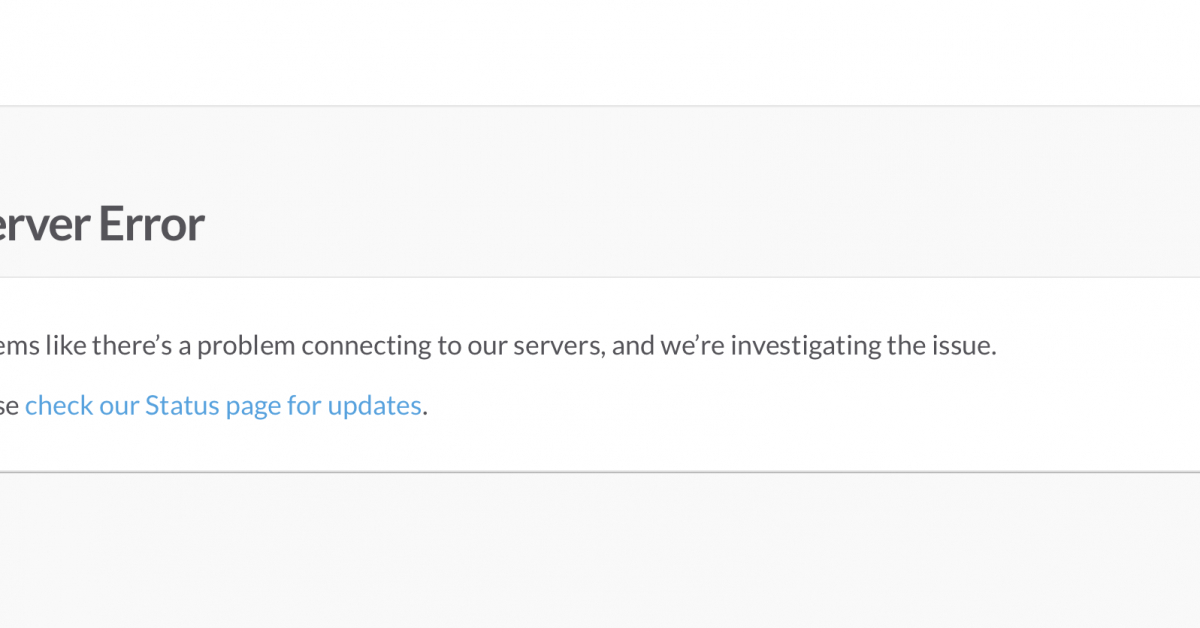Click the partial 'erver' heading text
This screenshot has height=628, width=1200.
click(x=44, y=224)
